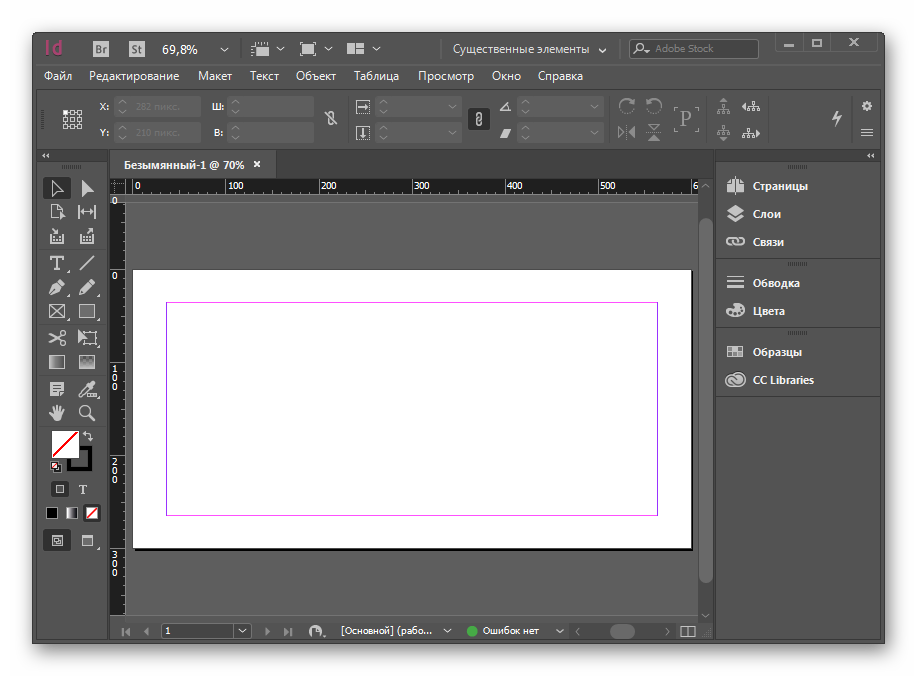Open Adobe Bridge with the Br icon

(x=101, y=48)
